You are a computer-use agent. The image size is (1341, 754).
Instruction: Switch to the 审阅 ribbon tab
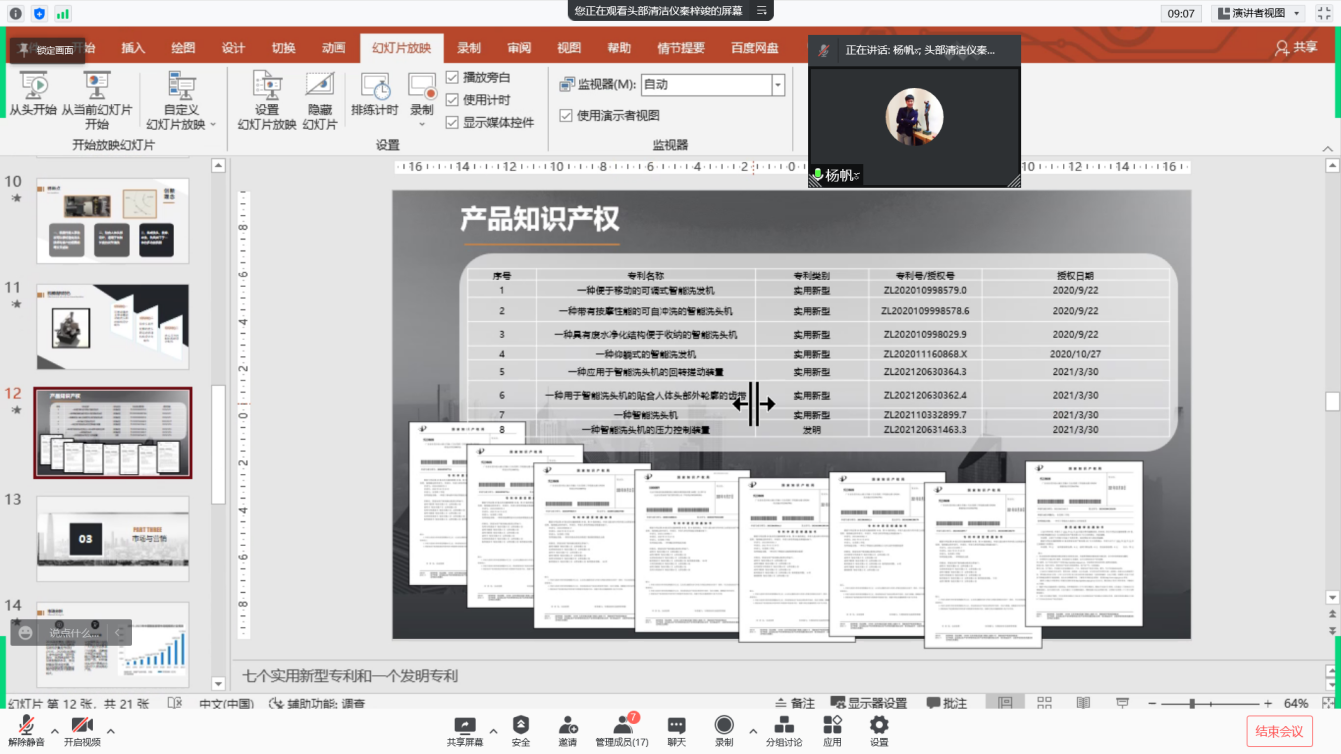pos(519,48)
